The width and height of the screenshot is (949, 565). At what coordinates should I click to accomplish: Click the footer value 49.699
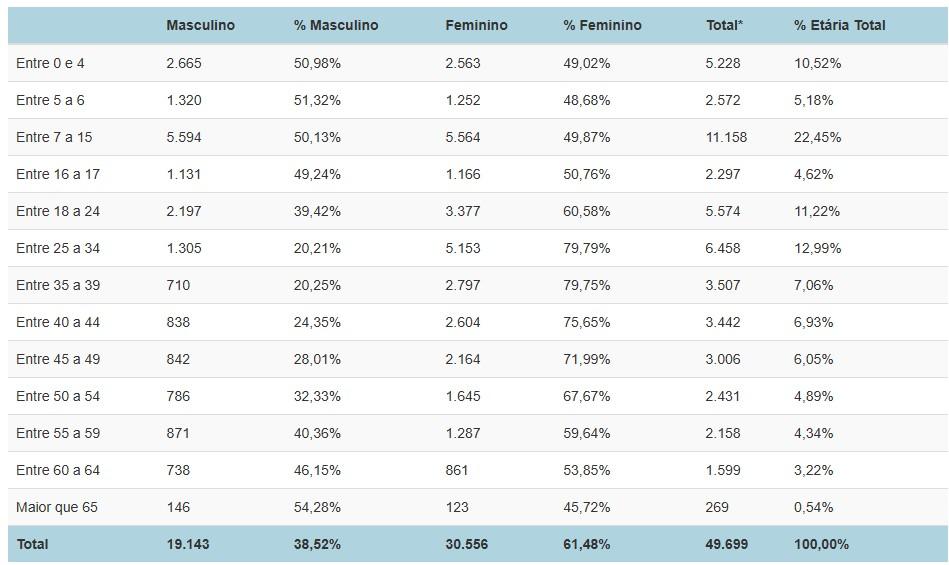[x=726, y=544]
